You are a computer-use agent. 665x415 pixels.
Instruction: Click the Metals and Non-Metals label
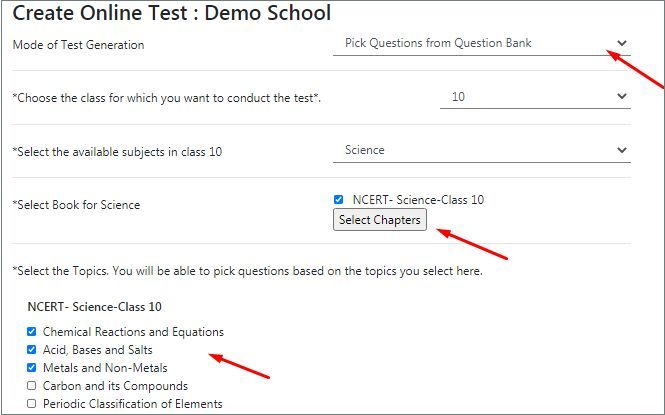[105, 368]
